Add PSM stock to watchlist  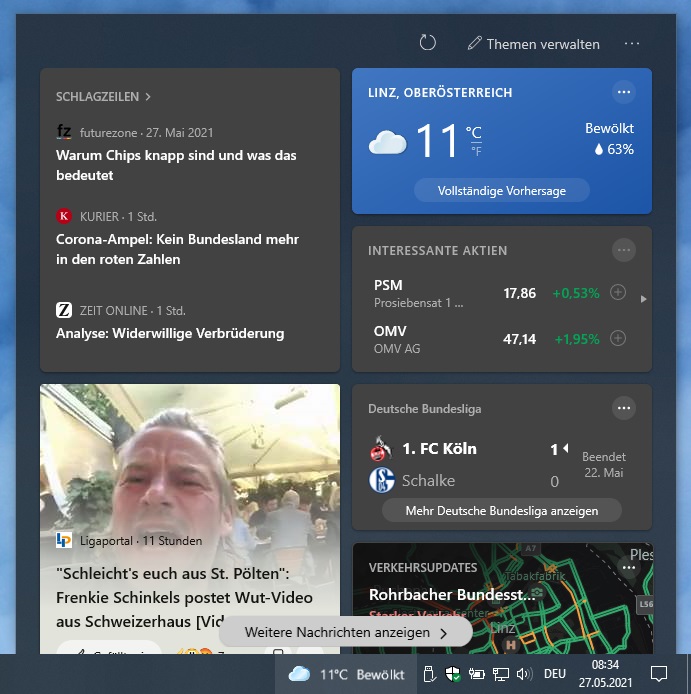pos(618,293)
